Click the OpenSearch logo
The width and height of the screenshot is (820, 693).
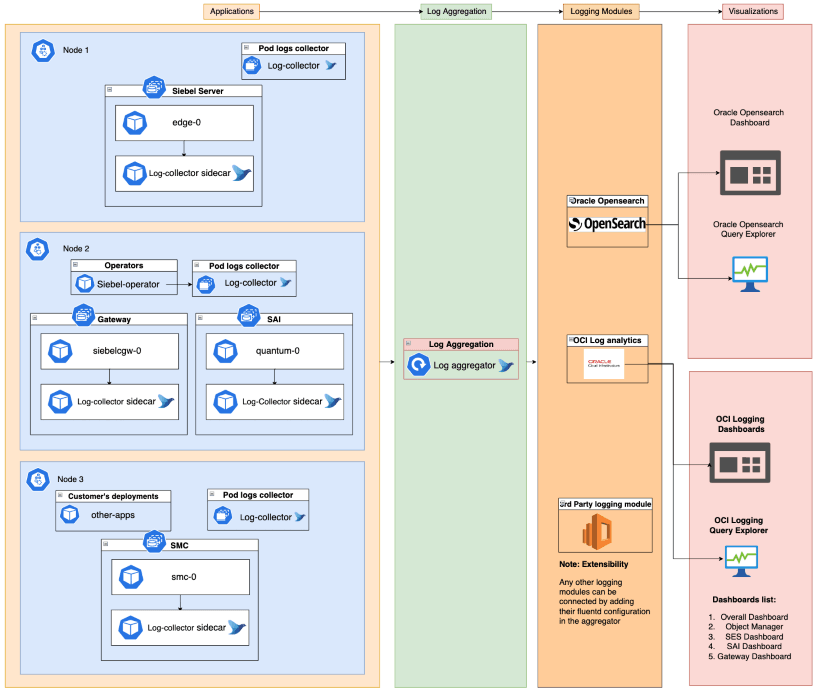click(x=607, y=224)
